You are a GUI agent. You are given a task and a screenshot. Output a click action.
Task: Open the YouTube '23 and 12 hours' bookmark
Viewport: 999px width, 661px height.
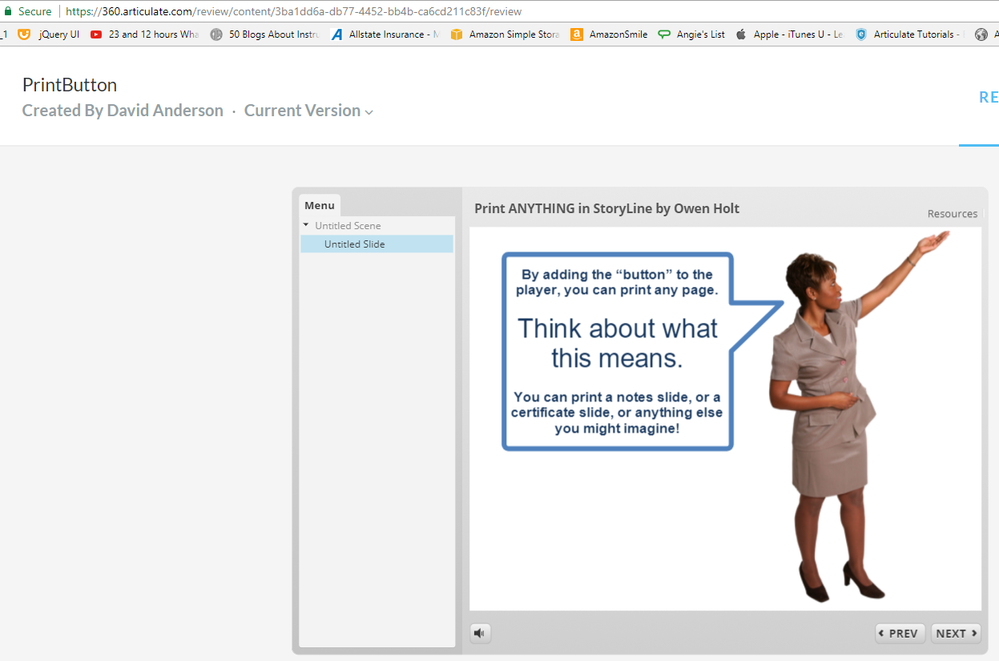tap(145, 34)
